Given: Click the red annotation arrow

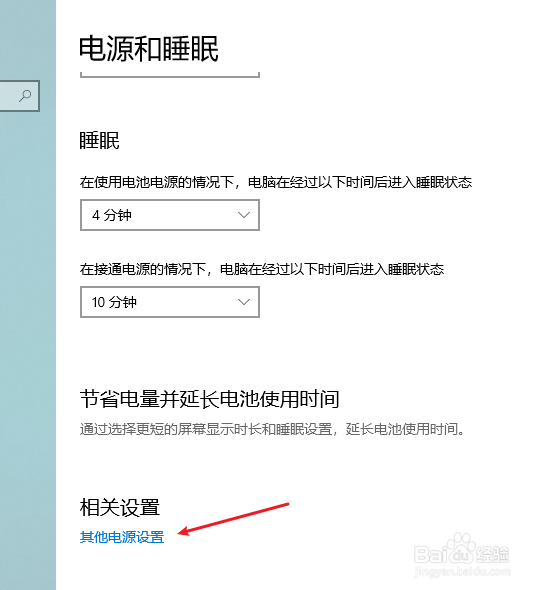Looking at the screenshot, I should point(233,519).
